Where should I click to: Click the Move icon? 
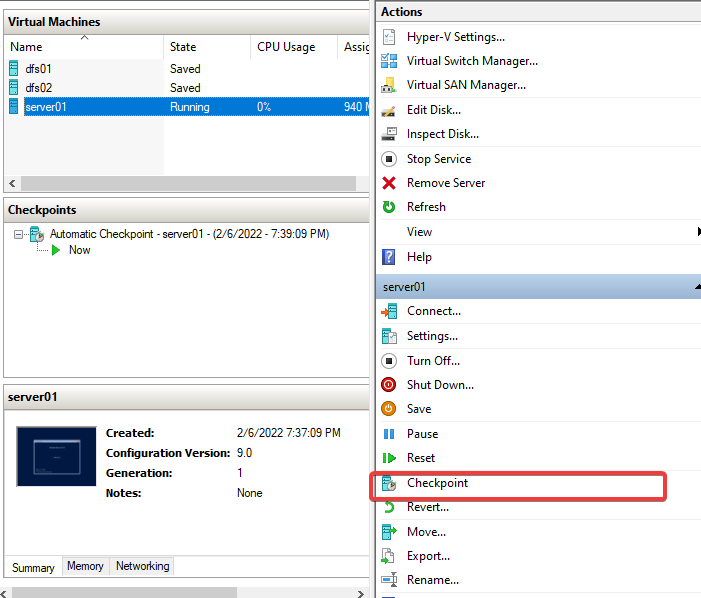tap(389, 532)
